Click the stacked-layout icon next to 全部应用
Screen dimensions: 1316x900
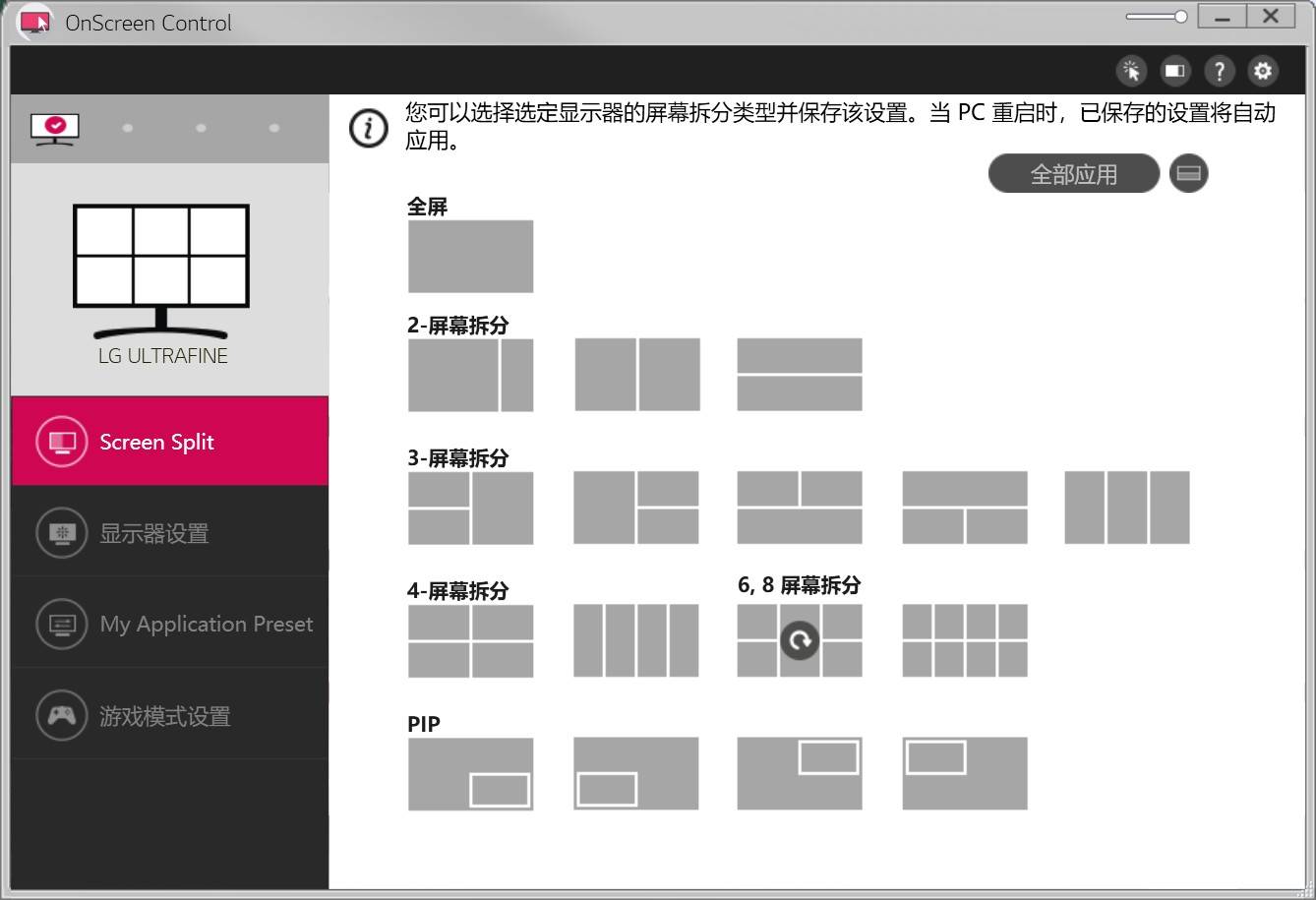pyautogui.click(x=1188, y=172)
